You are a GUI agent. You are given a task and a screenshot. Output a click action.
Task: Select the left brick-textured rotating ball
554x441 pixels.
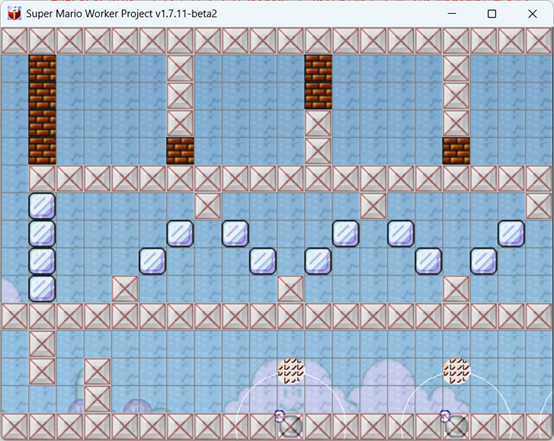coord(291,371)
